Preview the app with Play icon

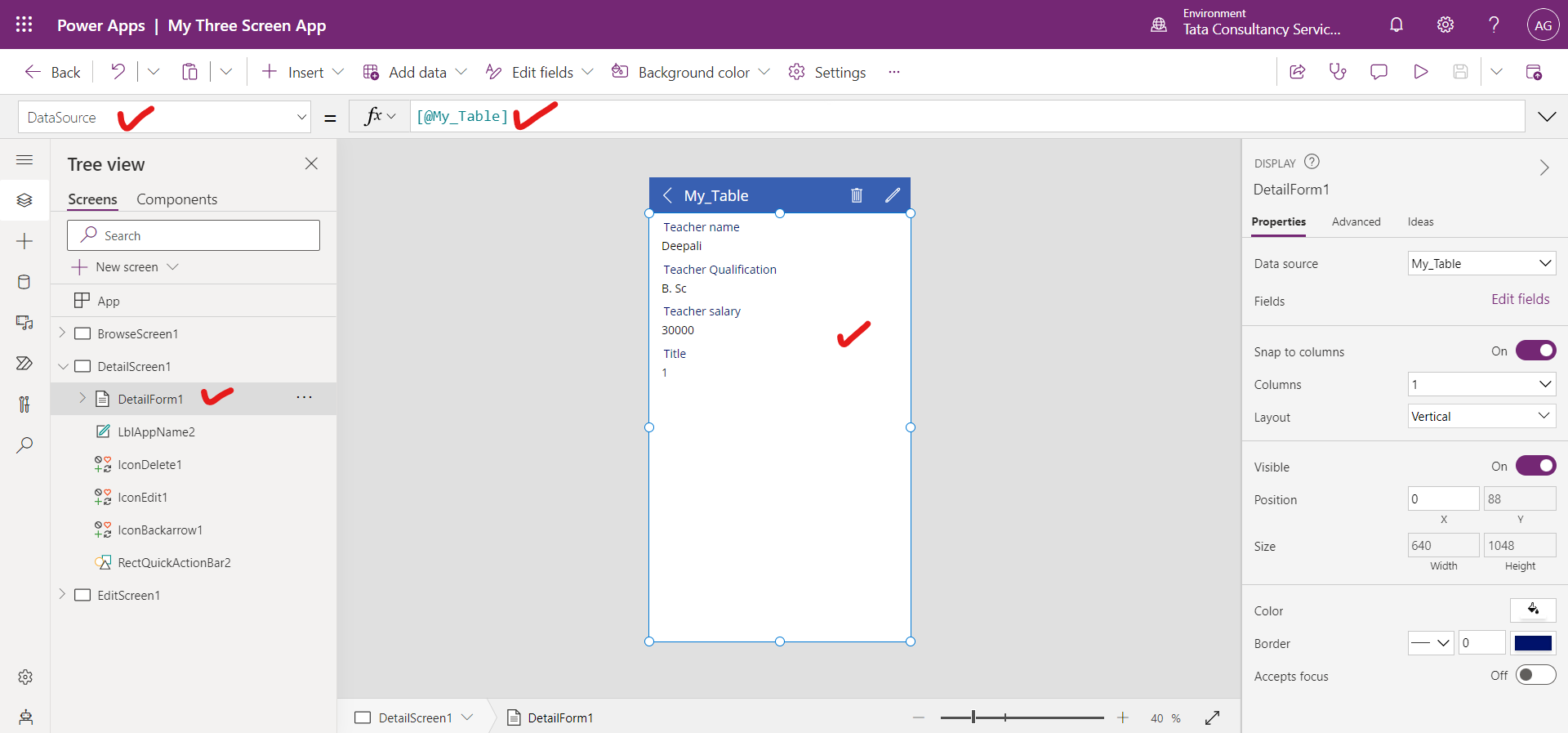pos(1420,72)
